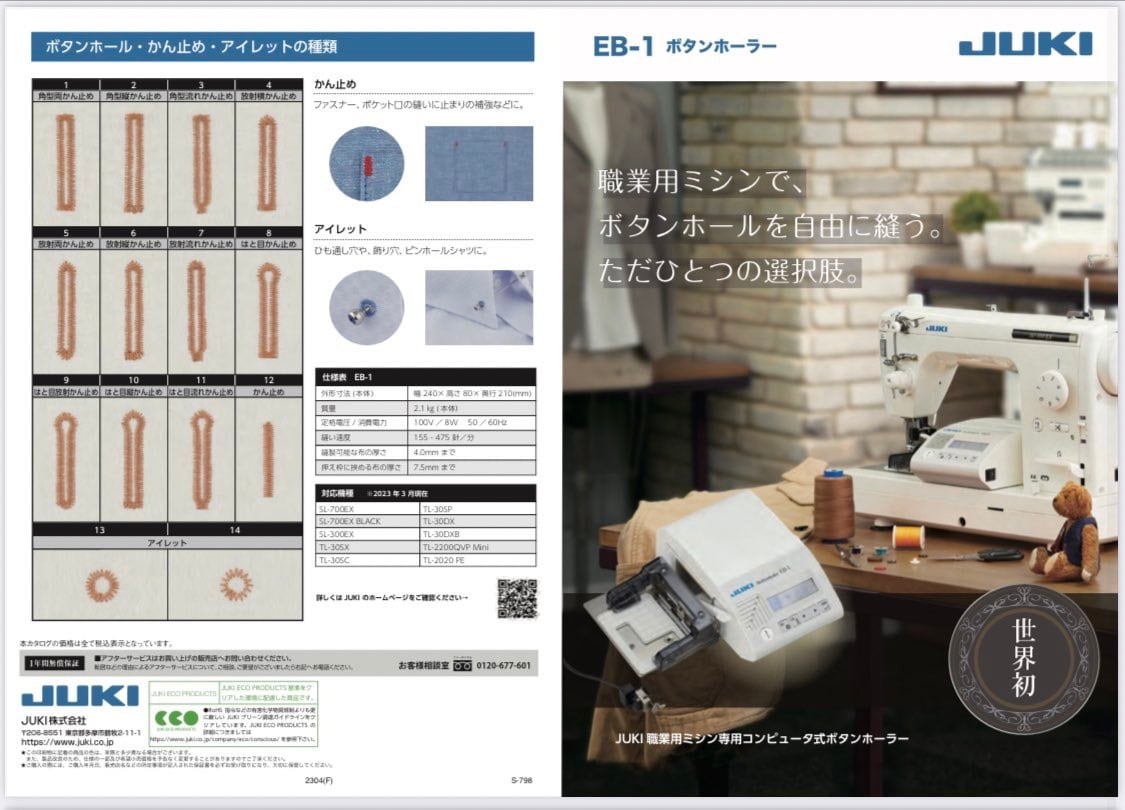Click the JUKI株式会社 company name
The image size is (1125, 810).
pos(54,720)
